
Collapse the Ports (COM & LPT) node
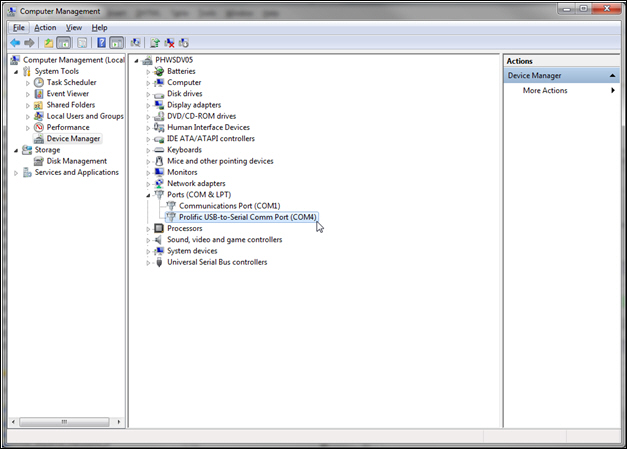tap(148, 195)
